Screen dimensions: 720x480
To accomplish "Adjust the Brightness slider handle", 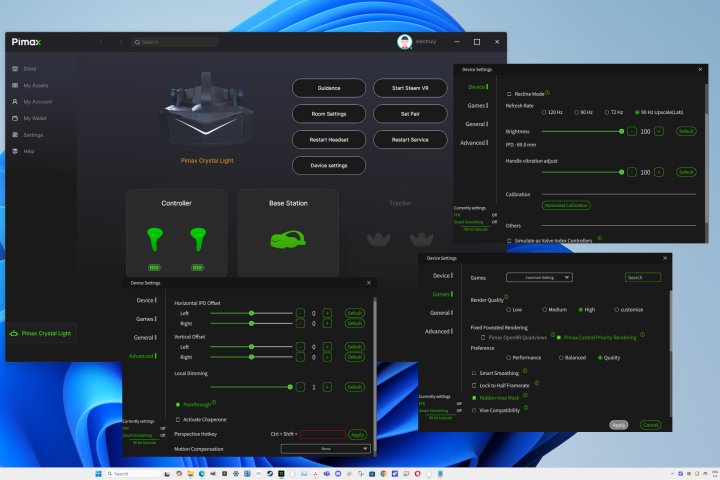I will click(621, 132).
